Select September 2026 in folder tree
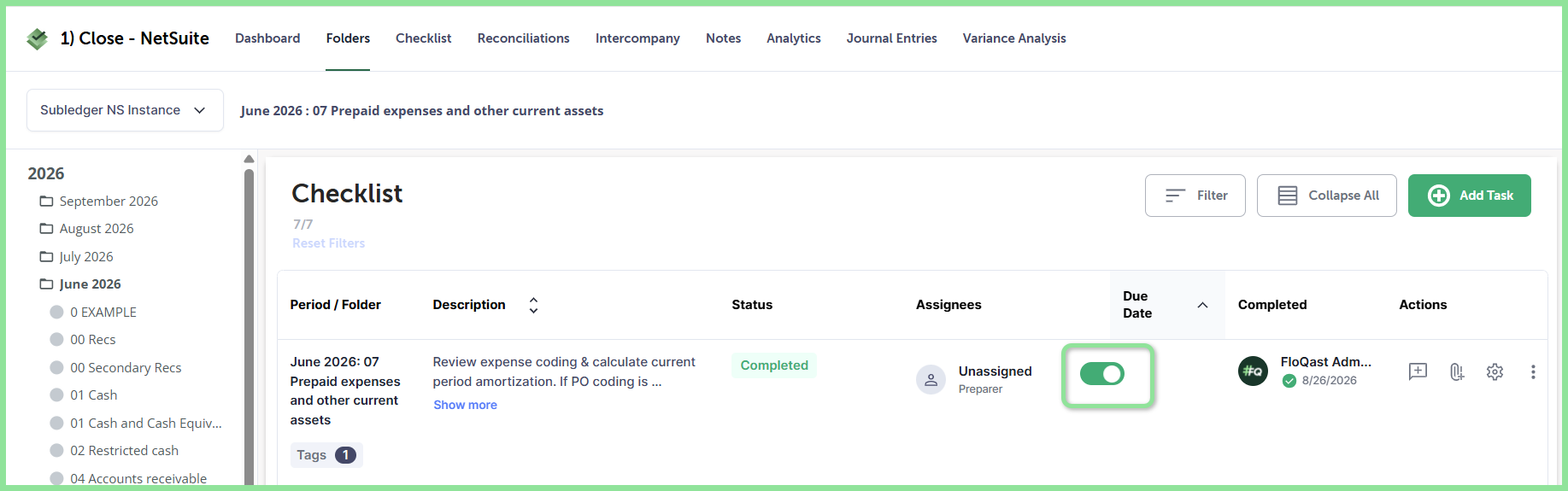The width and height of the screenshot is (1568, 491). click(x=109, y=202)
